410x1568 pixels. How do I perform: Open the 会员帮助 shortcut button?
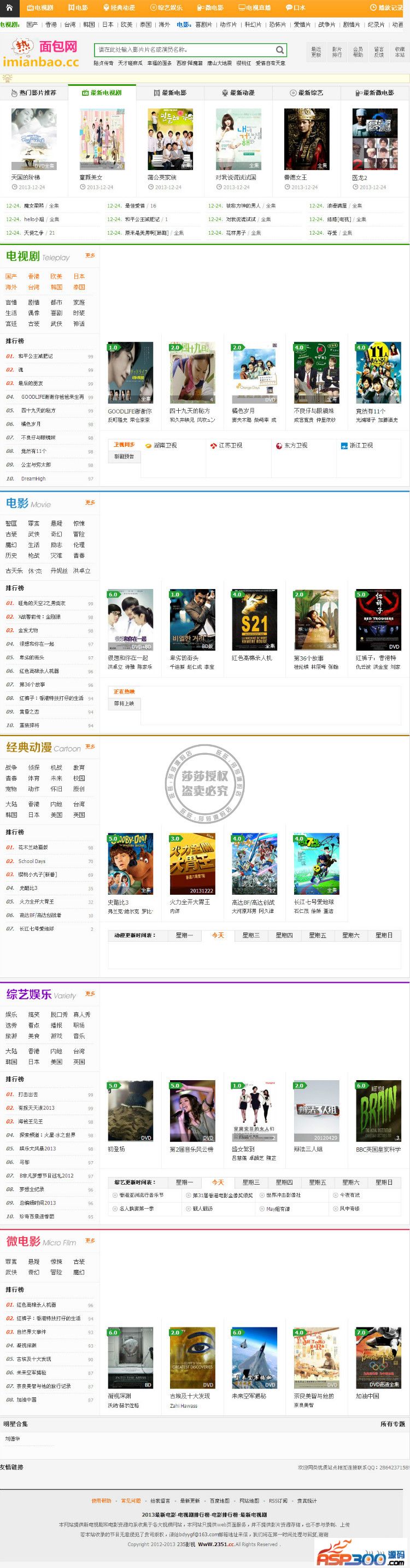click(358, 52)
